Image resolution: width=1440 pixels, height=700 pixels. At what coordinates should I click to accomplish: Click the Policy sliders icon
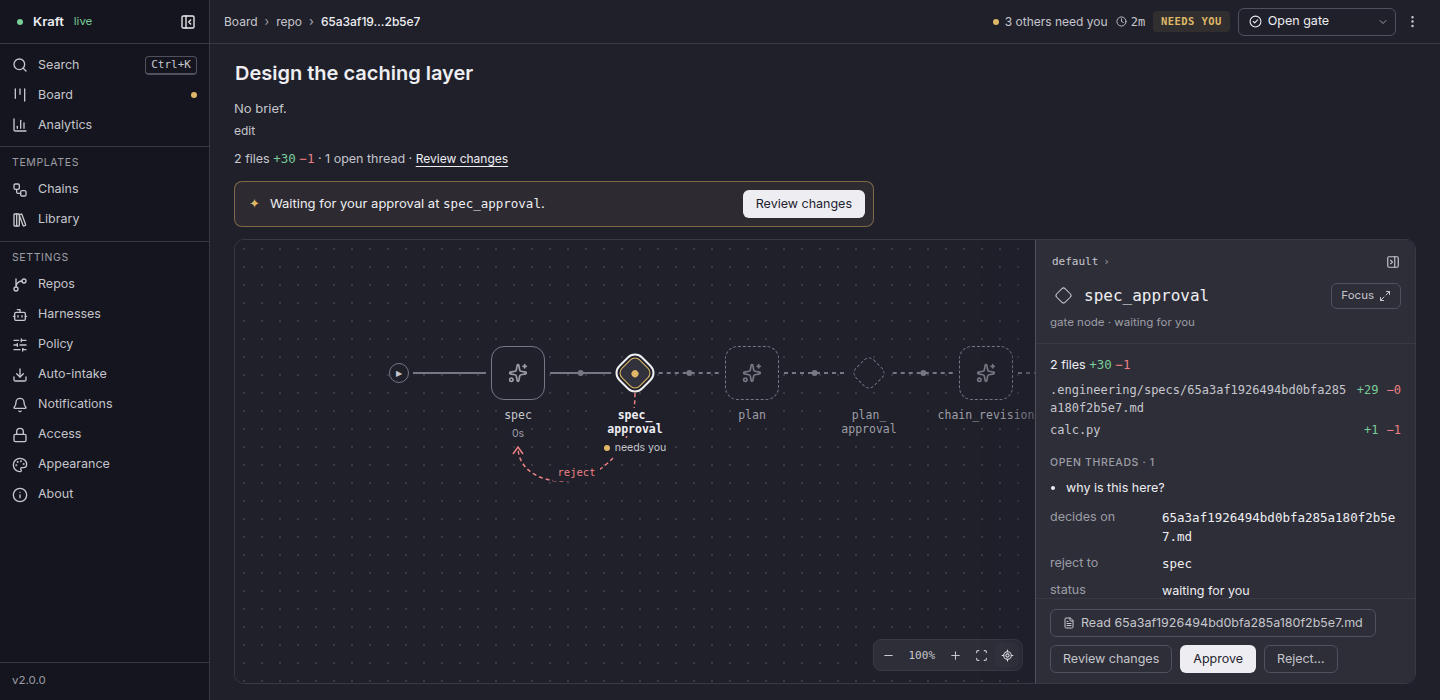tap(20, 344)
